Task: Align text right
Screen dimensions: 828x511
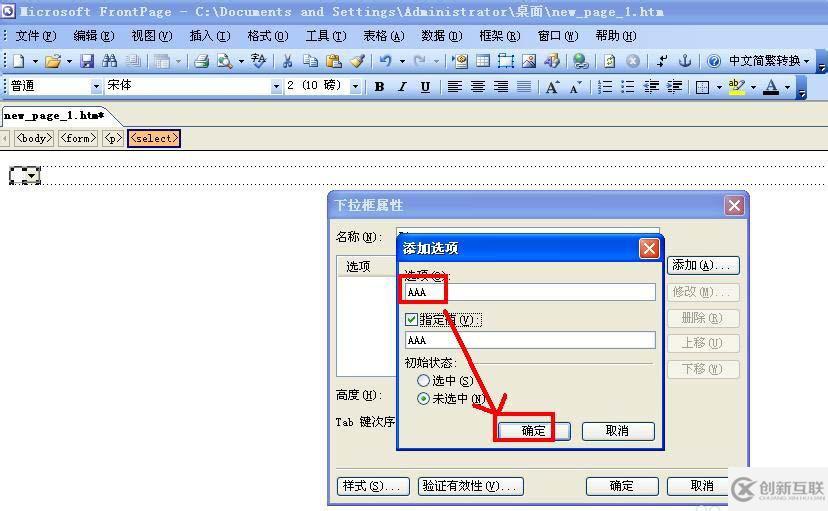Action: [501, 87]
